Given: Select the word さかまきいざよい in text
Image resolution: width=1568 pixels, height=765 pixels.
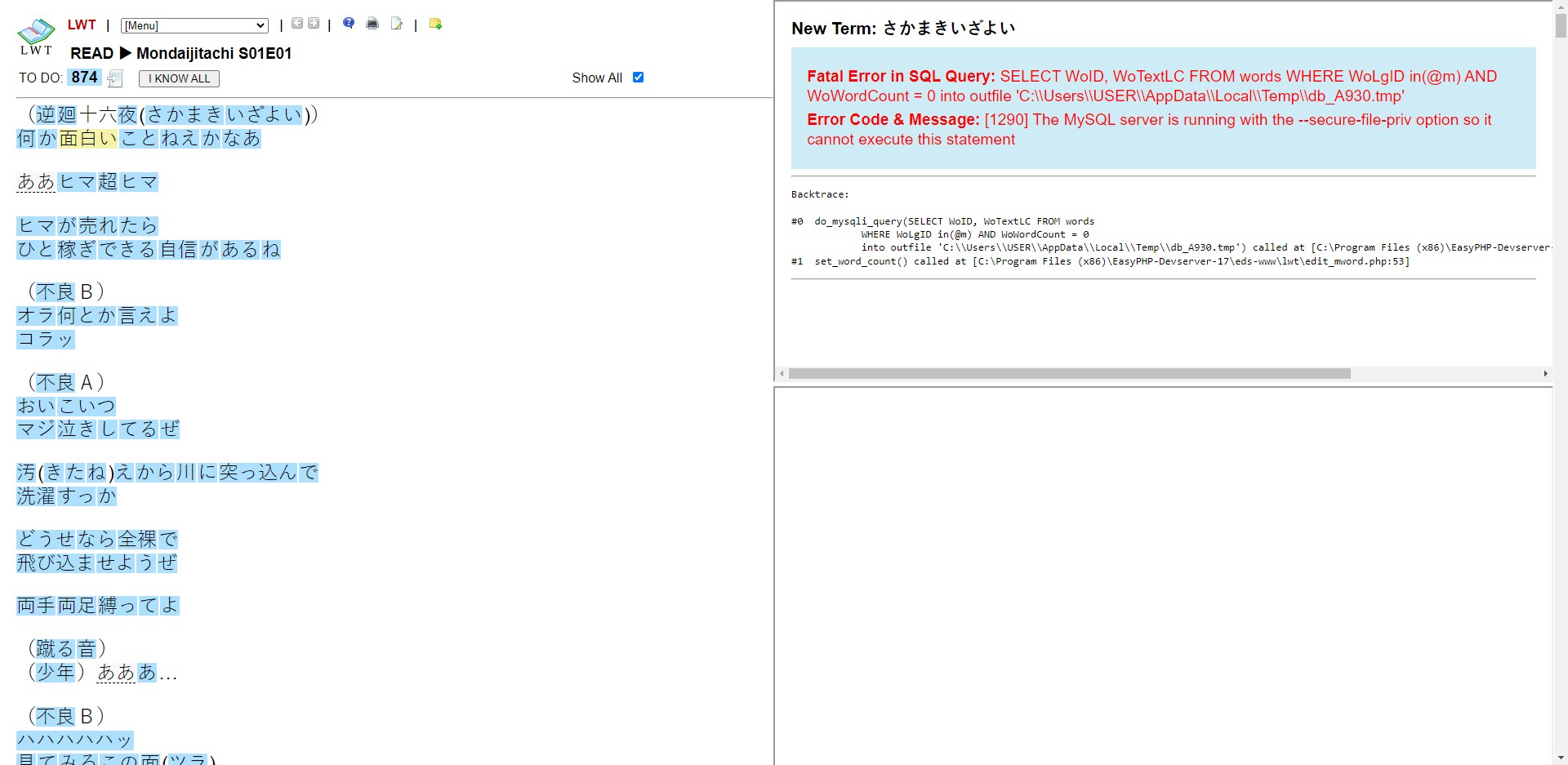Looking at the screenshot, I should tap(225, 114).
